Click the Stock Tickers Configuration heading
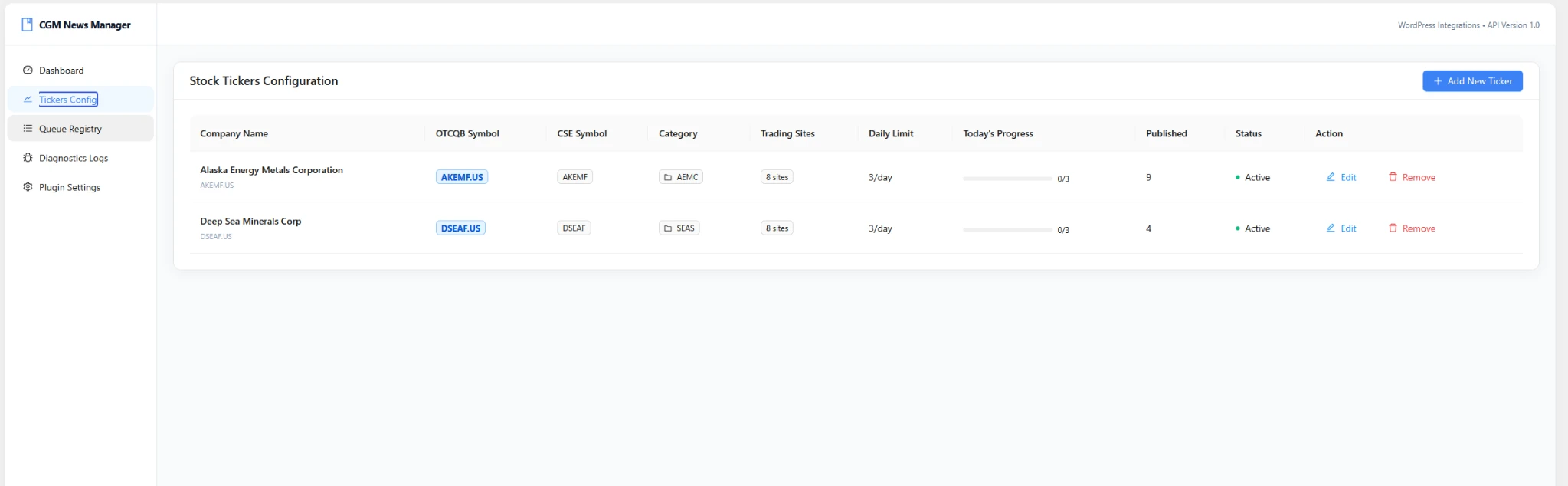The width and height of the screenshot is (1568, 486). pos(264,80)
